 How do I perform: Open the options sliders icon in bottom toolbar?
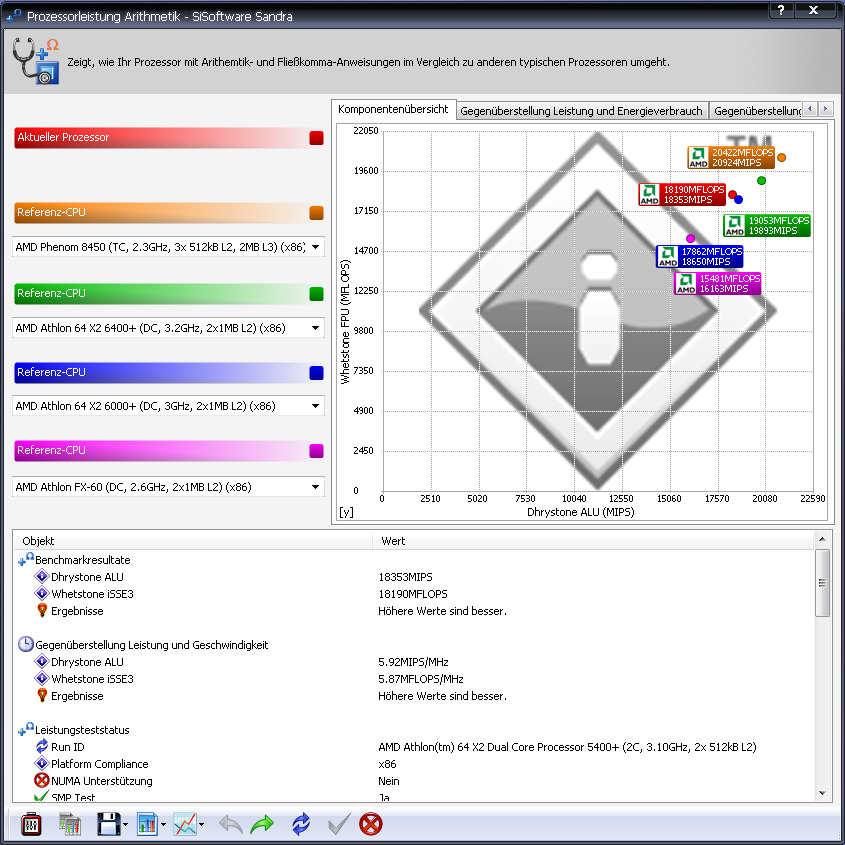pyautogui.click(x=31, y=824)
